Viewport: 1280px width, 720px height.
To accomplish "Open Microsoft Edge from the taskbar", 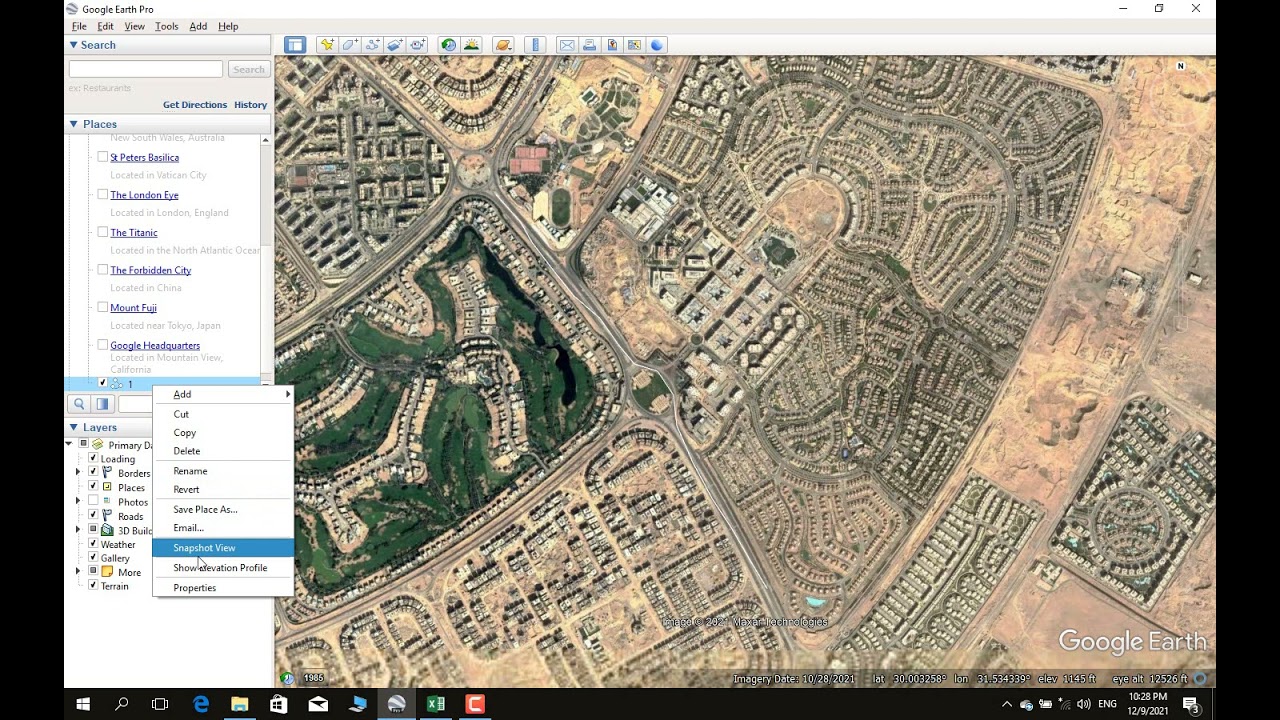I will 200,704.
